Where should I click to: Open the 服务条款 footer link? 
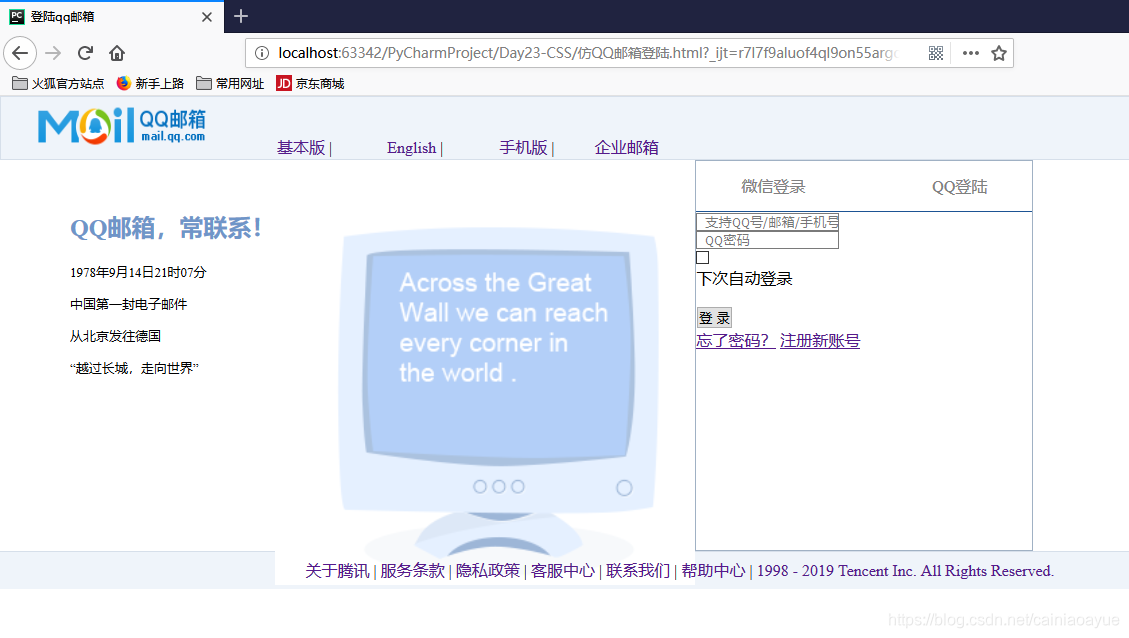coord(413,571)
